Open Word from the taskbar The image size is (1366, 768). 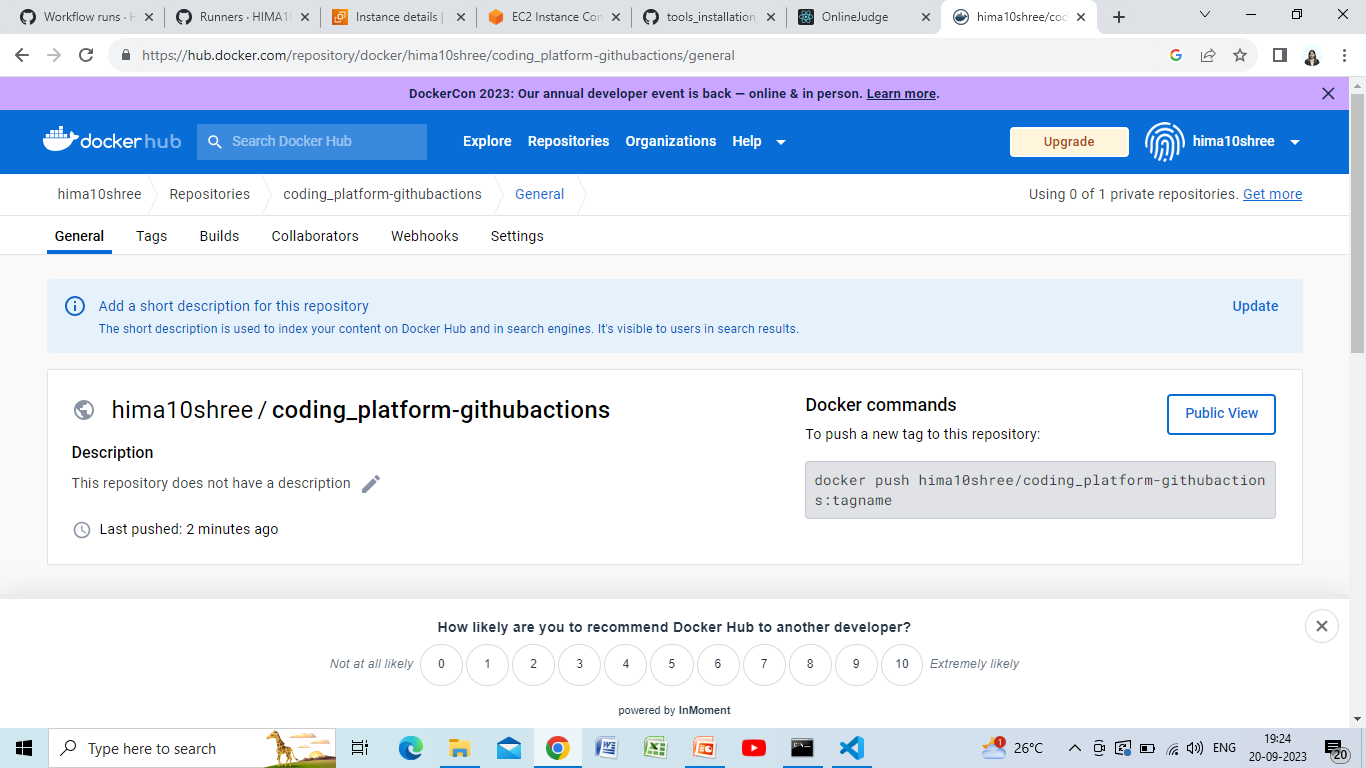(607, 748)
